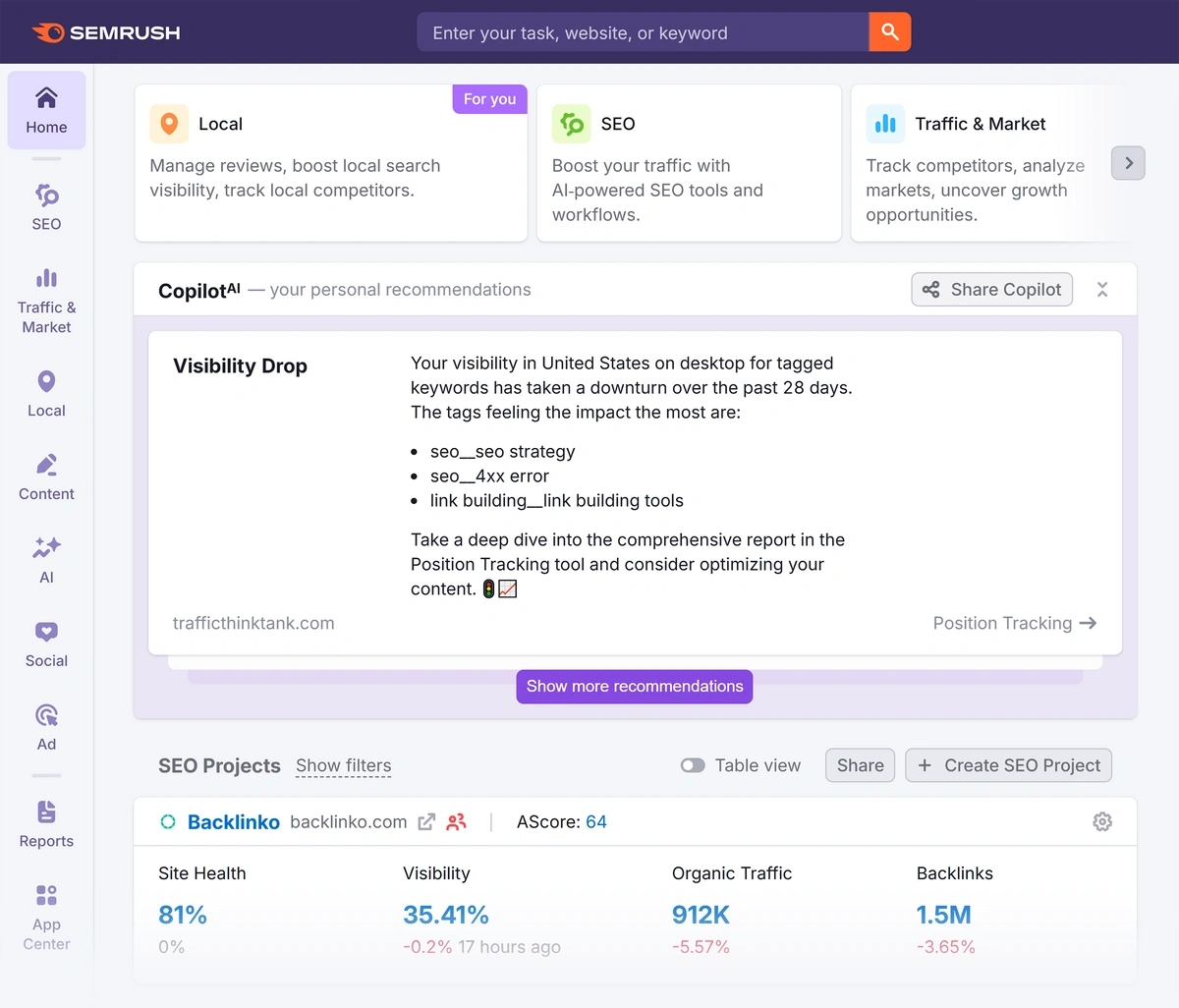Toggle the Table view switch

coord(693,765)
